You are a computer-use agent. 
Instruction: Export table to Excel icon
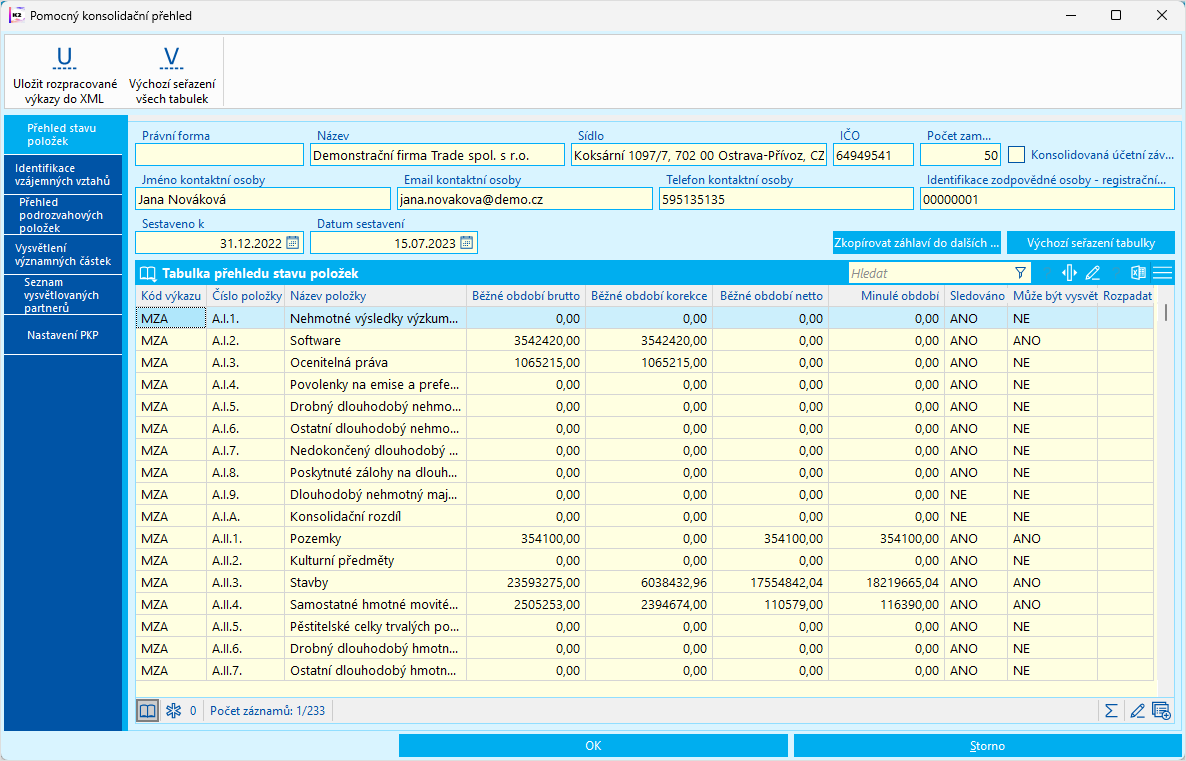pyautogui.click(x=1138, y=273)
